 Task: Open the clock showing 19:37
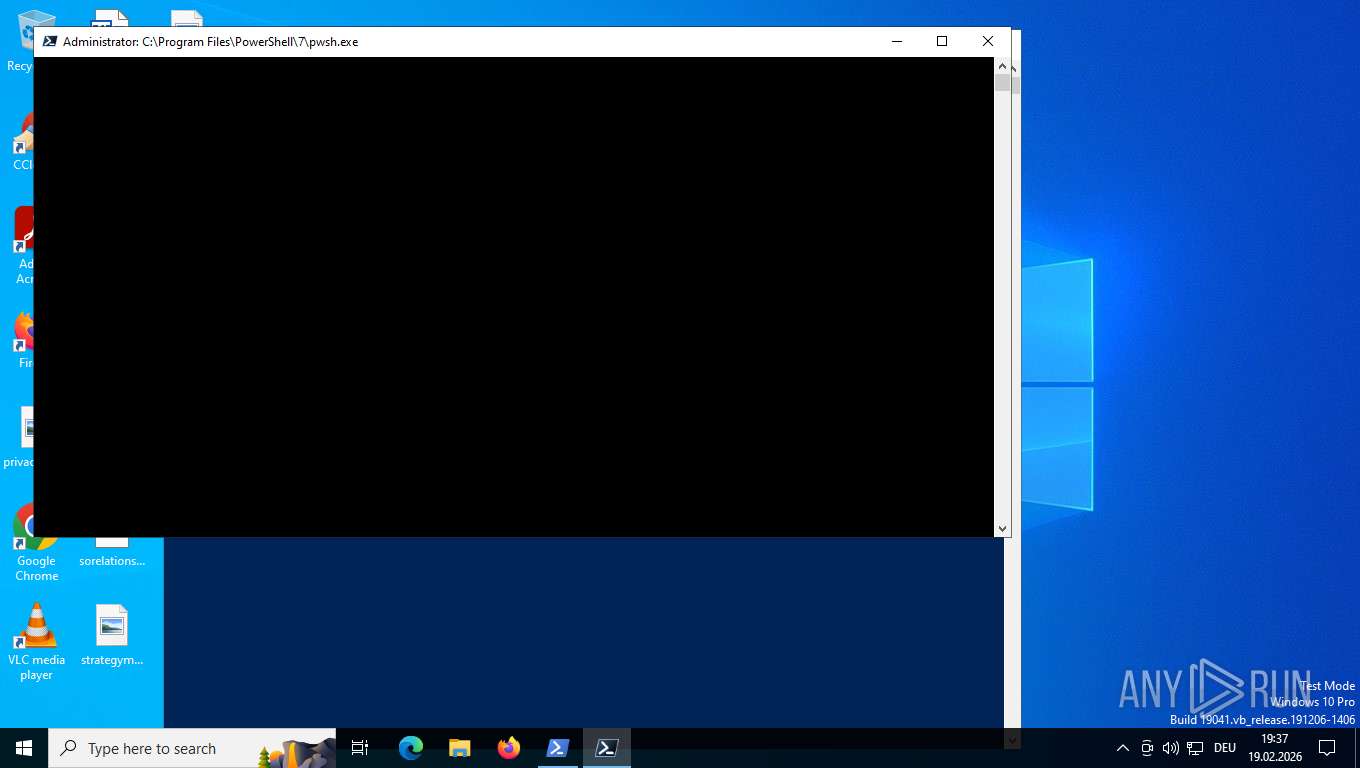coord(1274,748)
